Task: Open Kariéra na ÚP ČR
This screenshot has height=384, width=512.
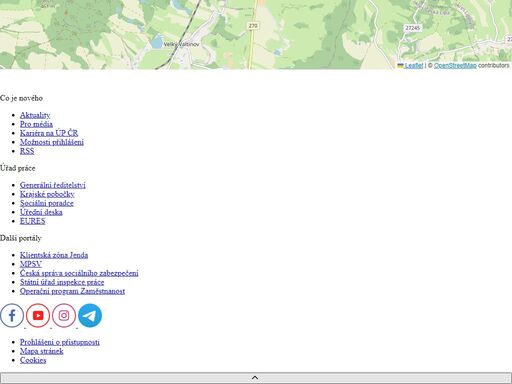Action: tap(49, 133)
